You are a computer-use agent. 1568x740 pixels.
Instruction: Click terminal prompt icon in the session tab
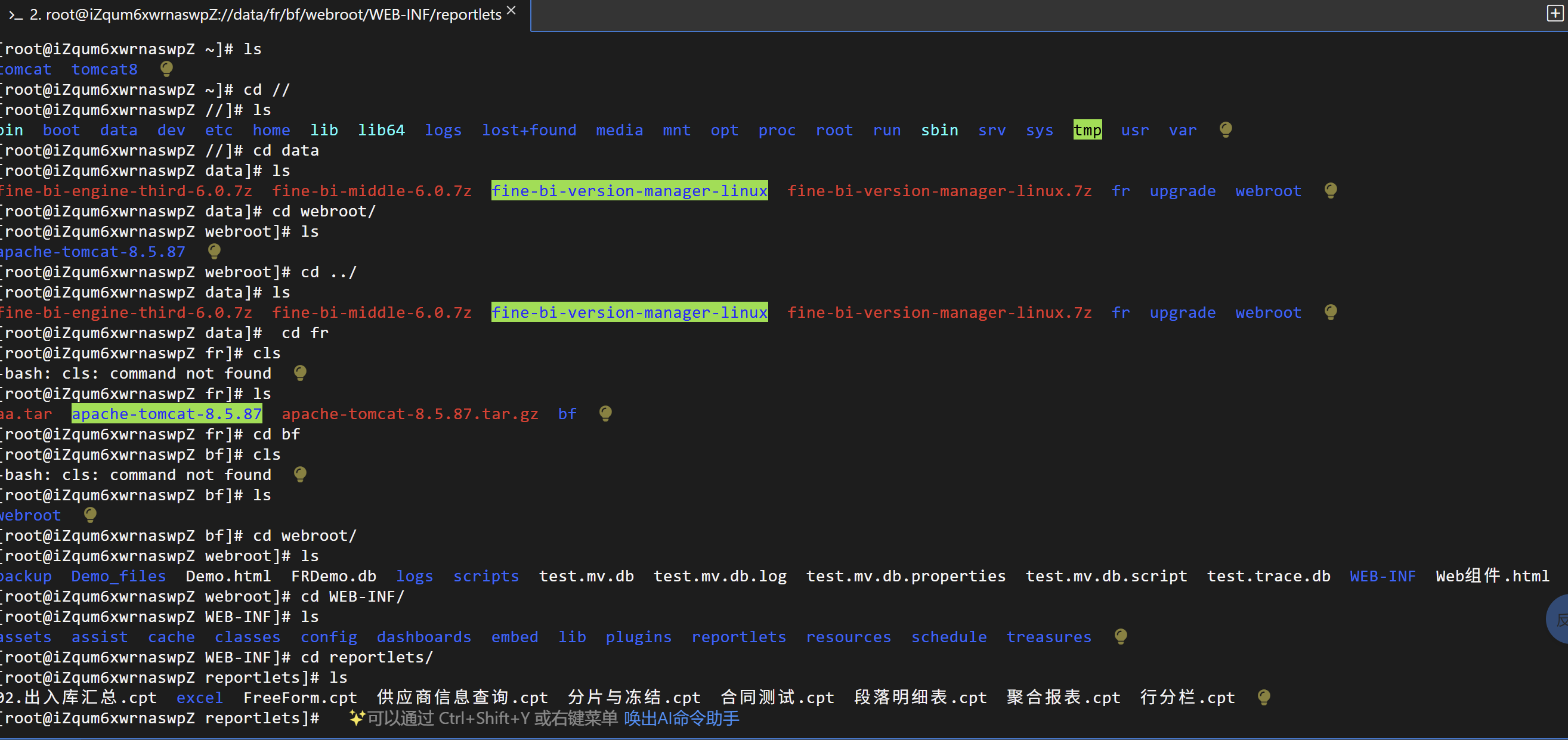point(16,14)
